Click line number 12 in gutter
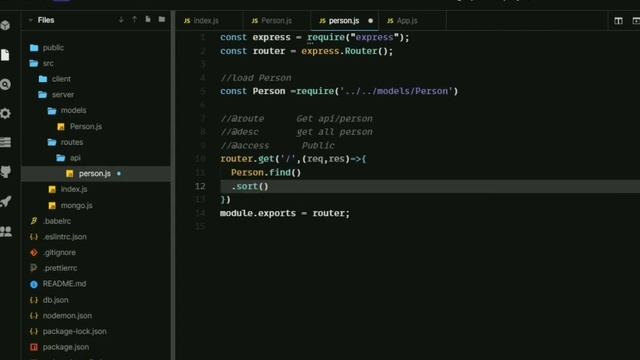The height and width of the screenshot is (360, 640). (x=200, y=187)
